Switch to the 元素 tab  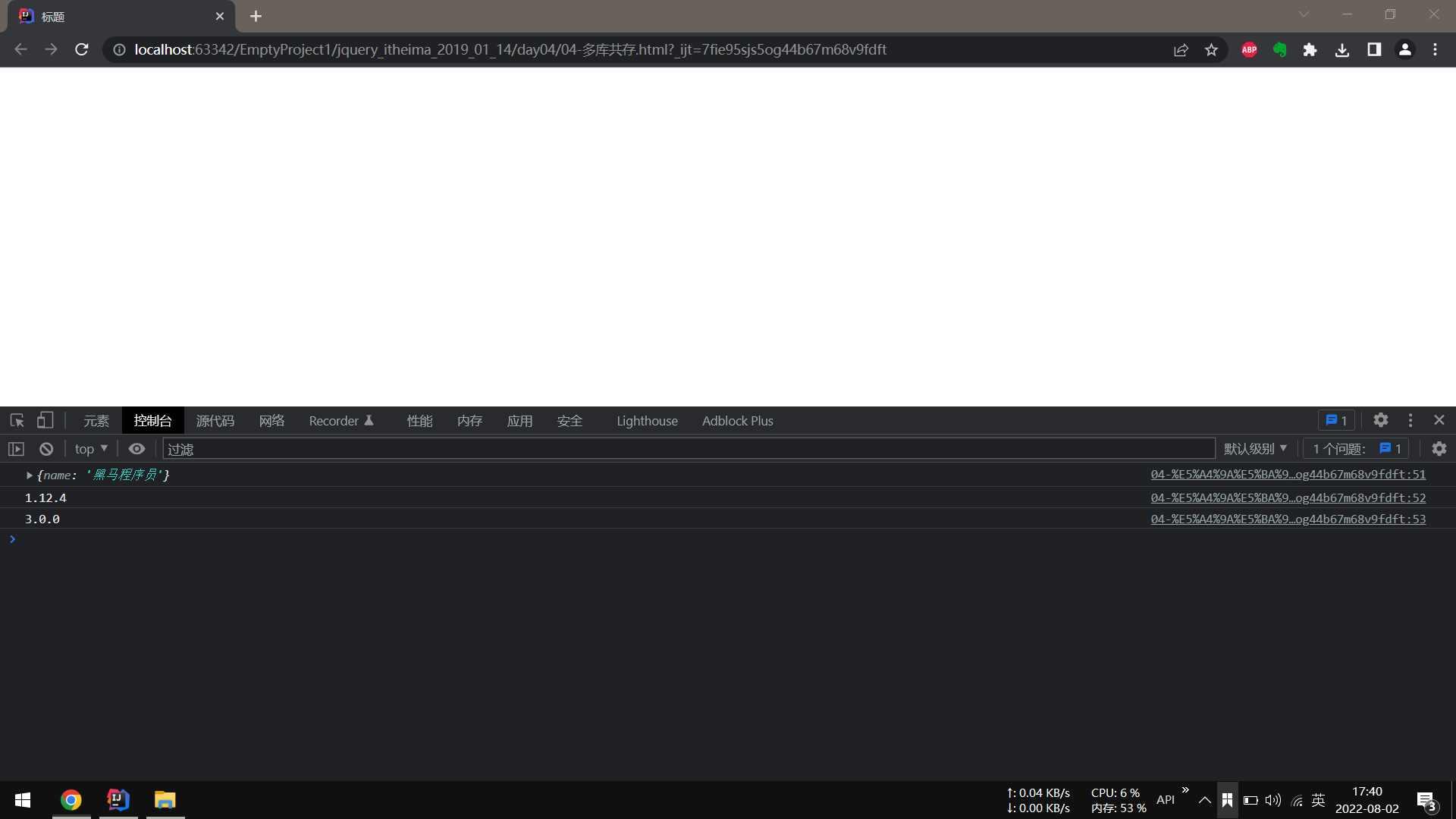96,421
